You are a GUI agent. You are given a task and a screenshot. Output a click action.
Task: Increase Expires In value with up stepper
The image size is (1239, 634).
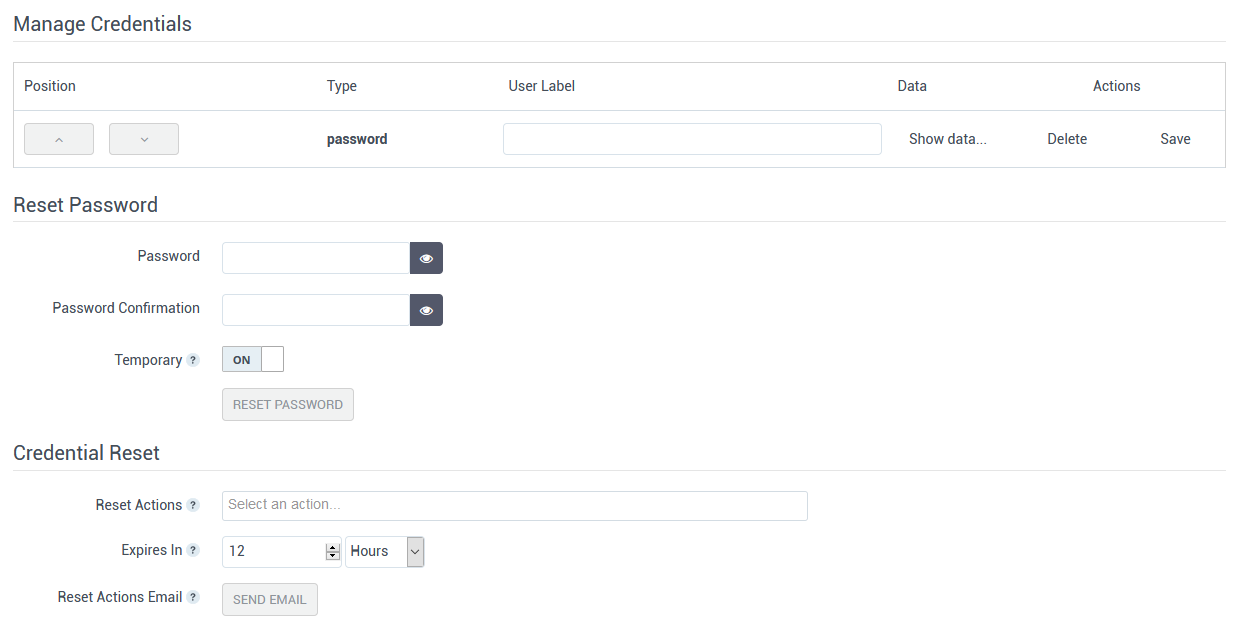333,547
